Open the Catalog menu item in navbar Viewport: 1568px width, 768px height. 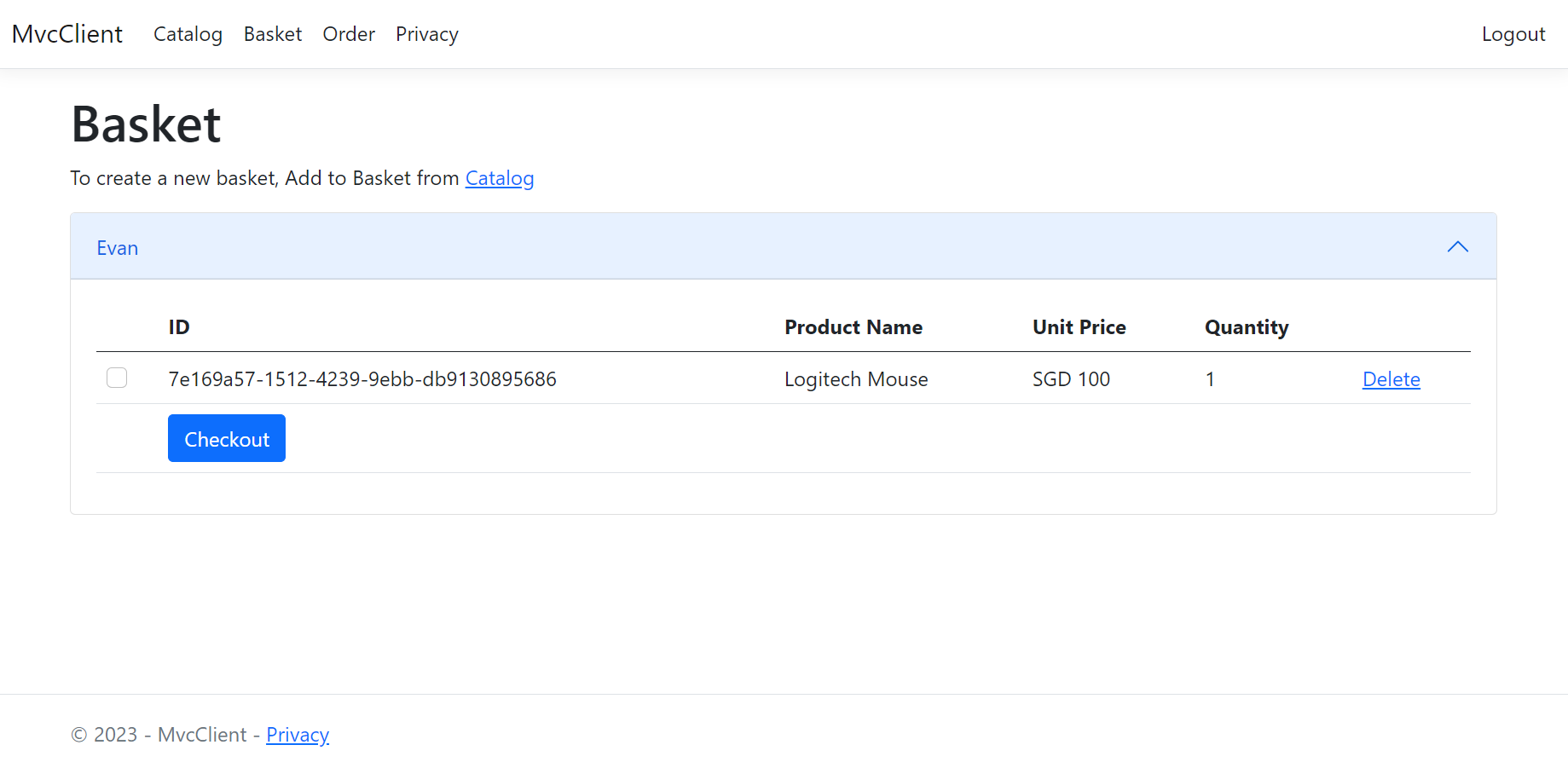coord(188,34)
